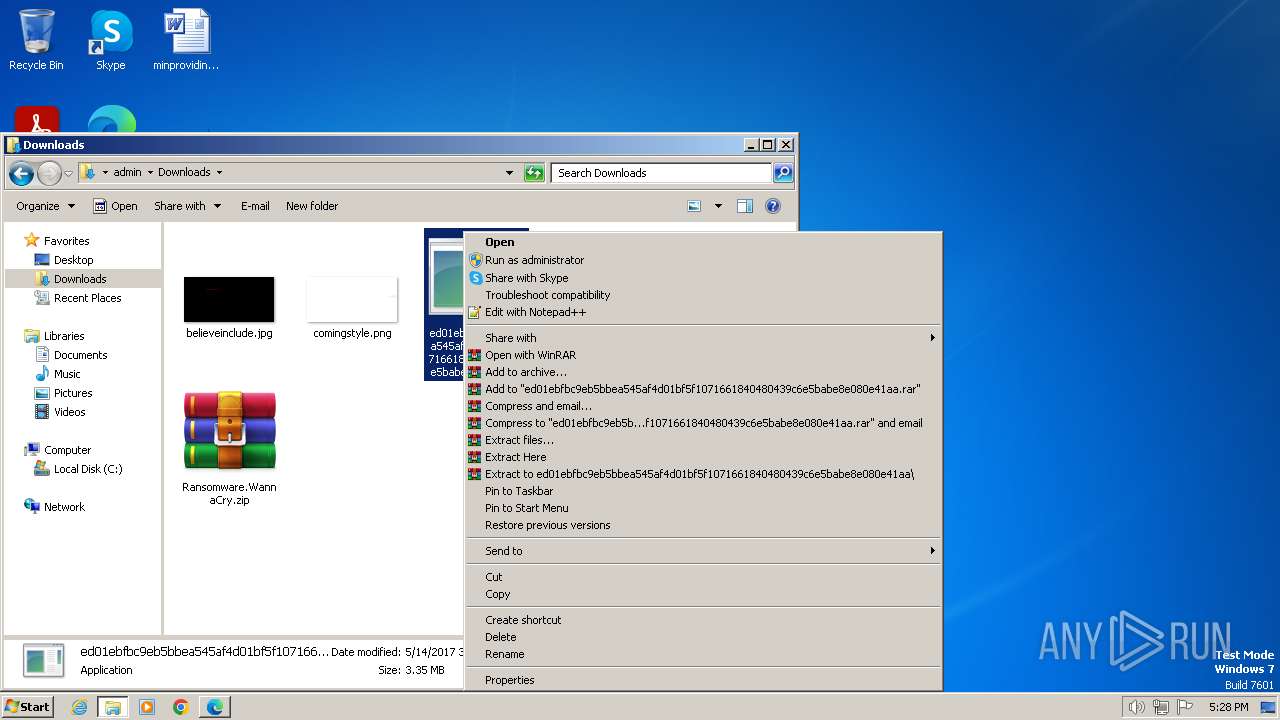Expand the admin breadcrumb dropdown arrow

(150, 172)
